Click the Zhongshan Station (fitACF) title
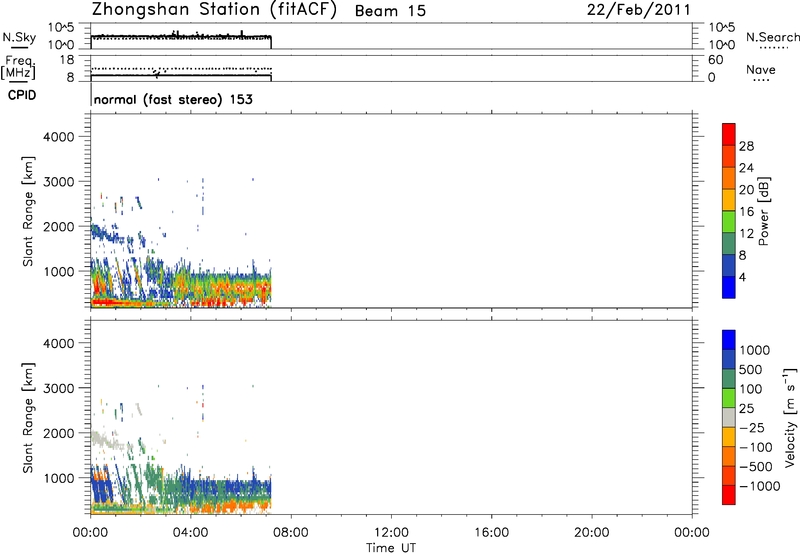800x554 pixels. point(214,10)
